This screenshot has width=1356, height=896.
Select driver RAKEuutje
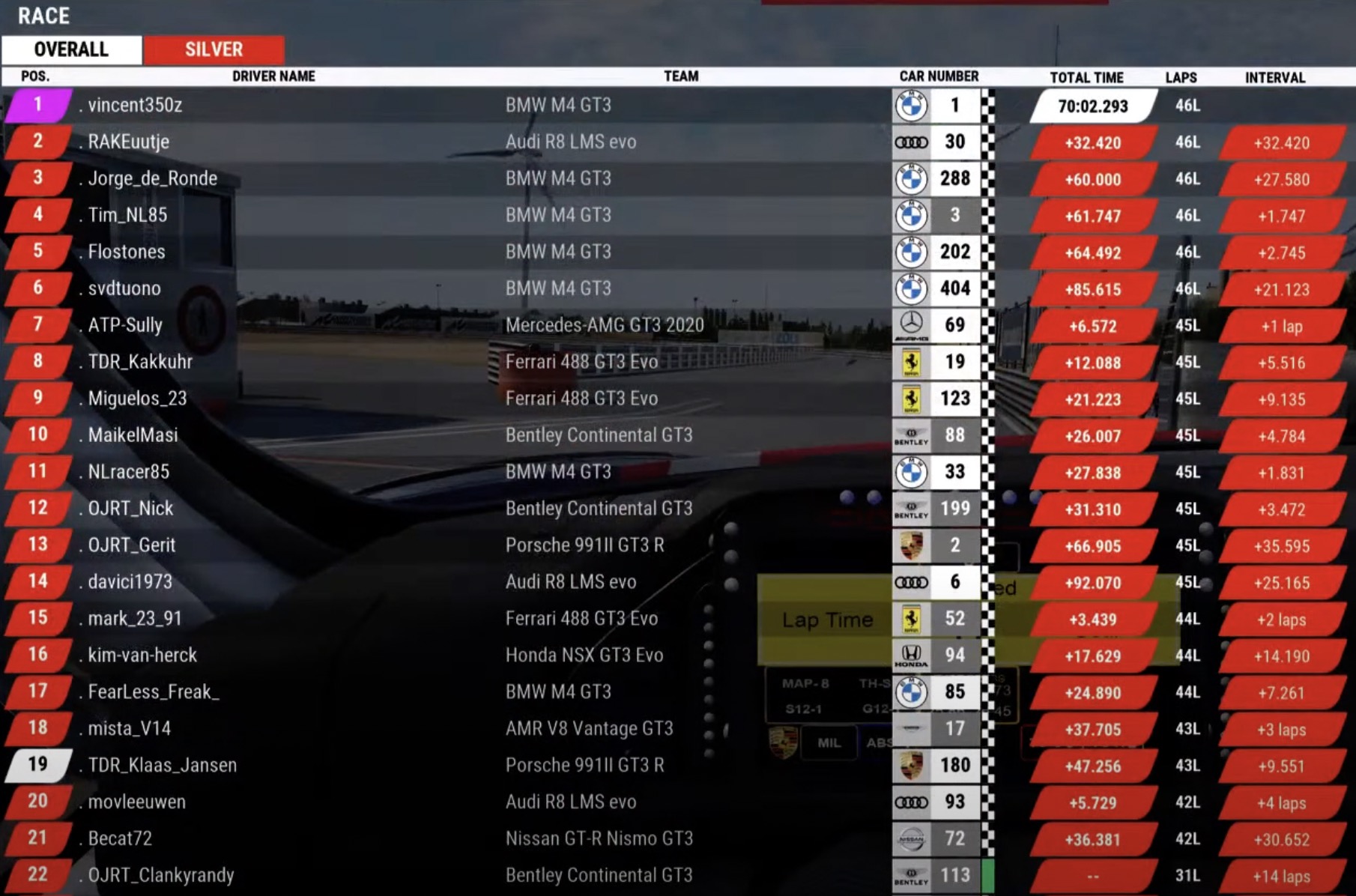tap(128, 142)
